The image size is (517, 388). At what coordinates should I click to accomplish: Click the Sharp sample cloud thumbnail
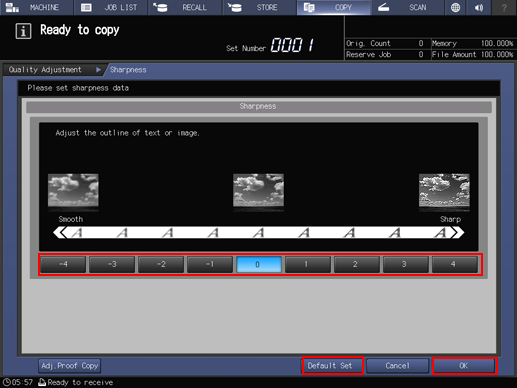coord(444,191)
